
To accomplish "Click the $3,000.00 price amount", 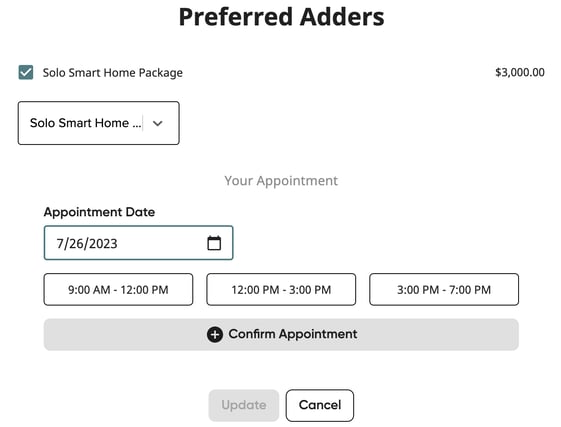I will click(x=520, y=72).
